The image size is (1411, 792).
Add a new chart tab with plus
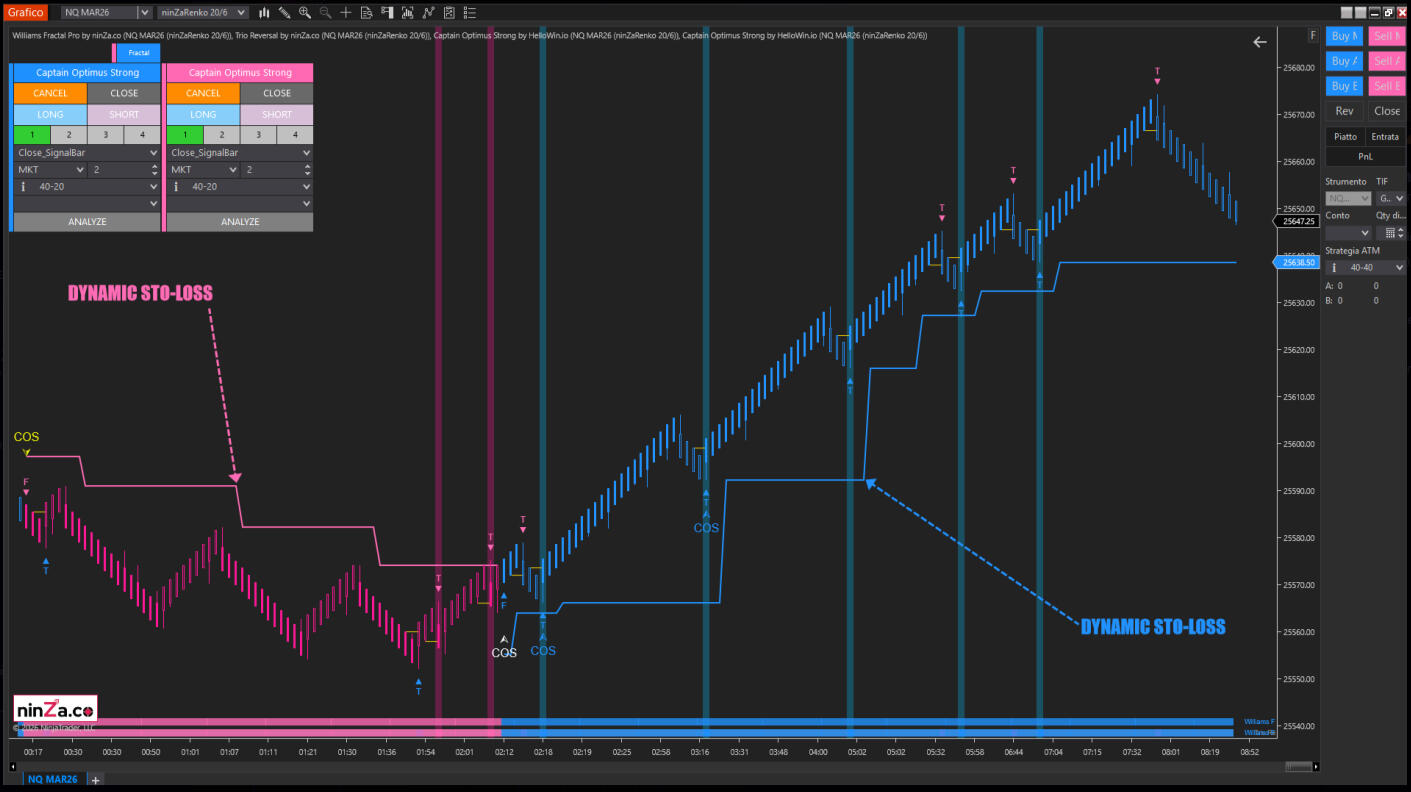pyautogui.click(x=96, y=779)
